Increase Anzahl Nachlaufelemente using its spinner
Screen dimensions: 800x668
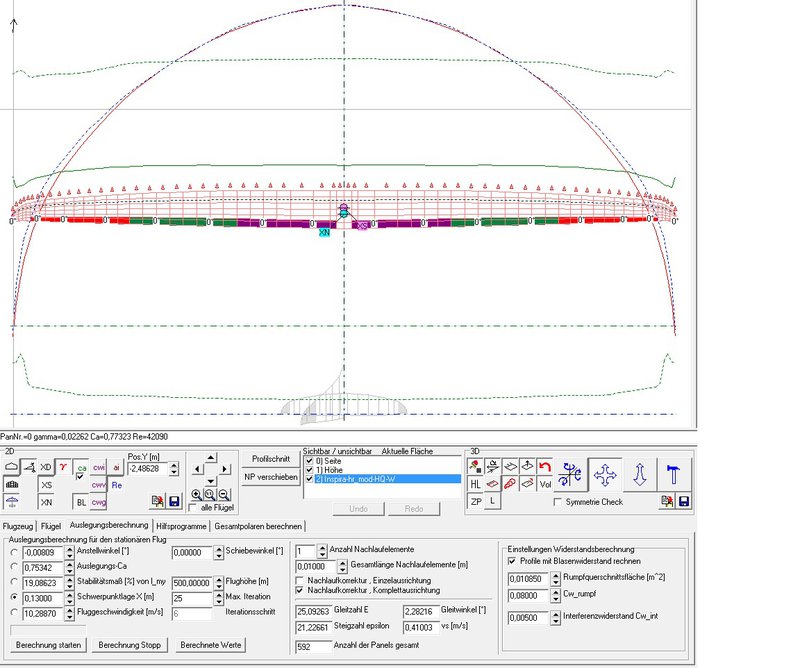pos(322,548)
